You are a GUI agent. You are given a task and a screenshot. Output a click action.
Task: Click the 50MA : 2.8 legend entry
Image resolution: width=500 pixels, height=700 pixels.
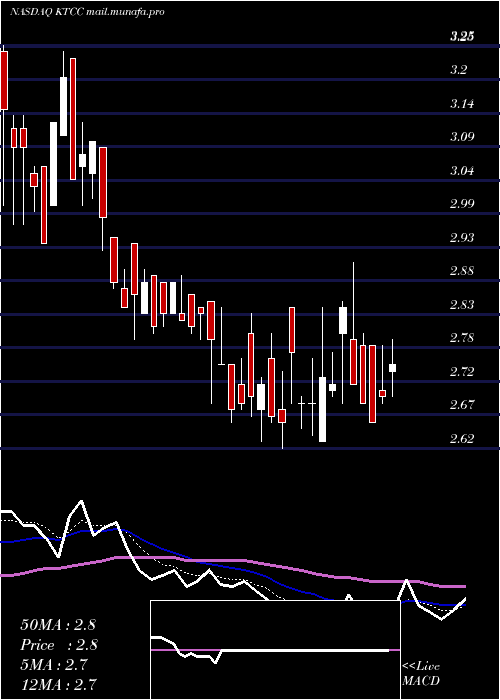pyautogui.click(x=58, y=625)
